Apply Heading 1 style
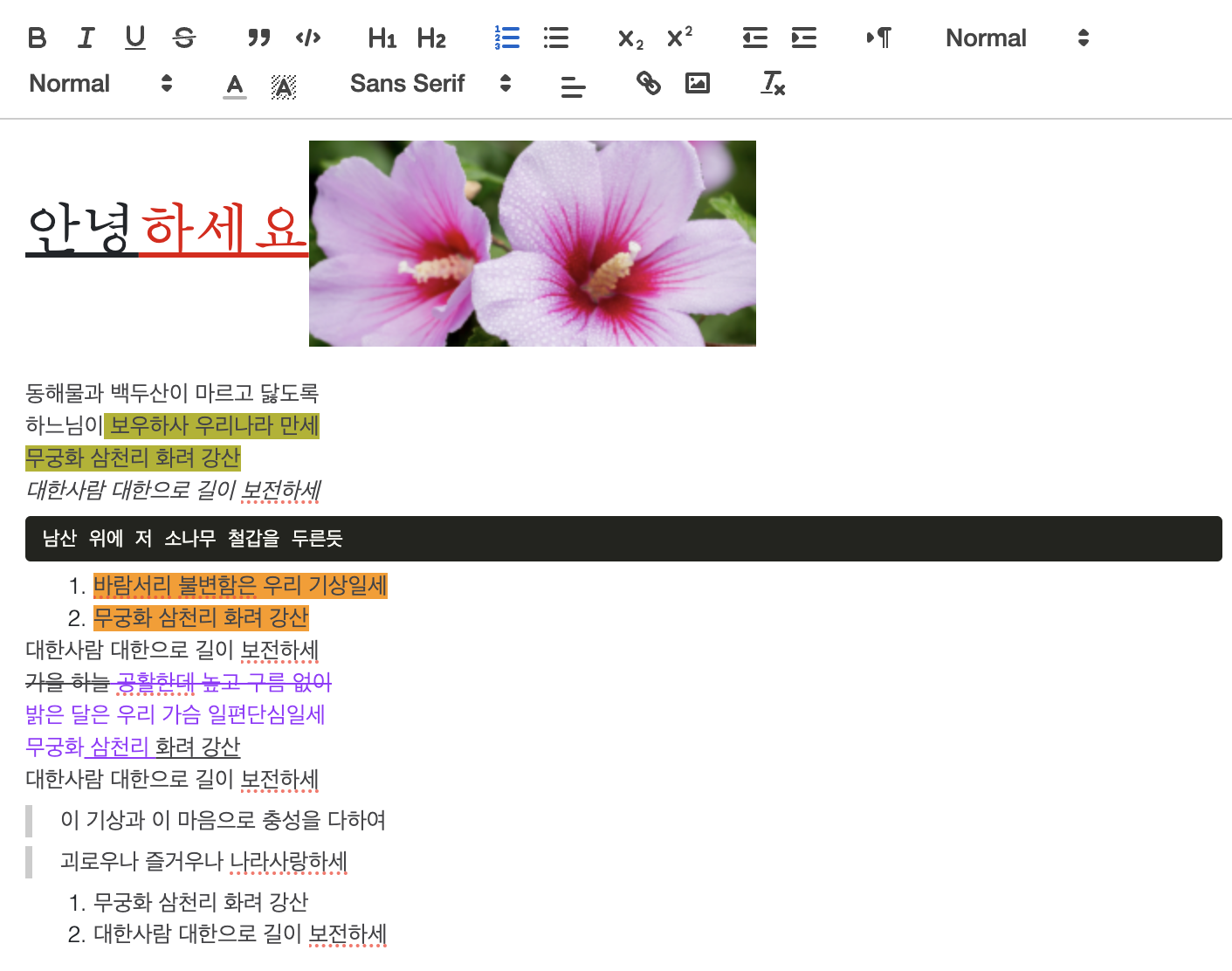Viewport: 1232px width, 971px height. pos(382,38)
